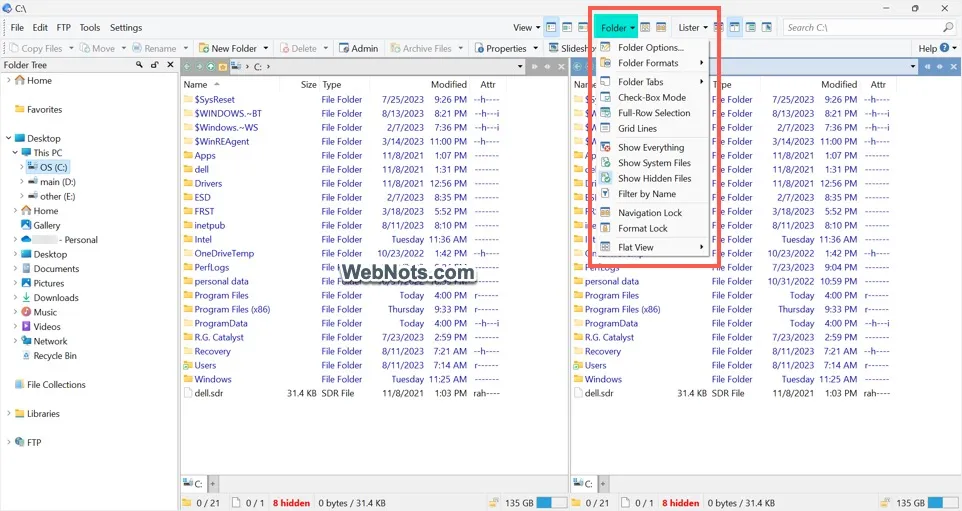Click into the Search C:\ field

[x=862, y=28]
